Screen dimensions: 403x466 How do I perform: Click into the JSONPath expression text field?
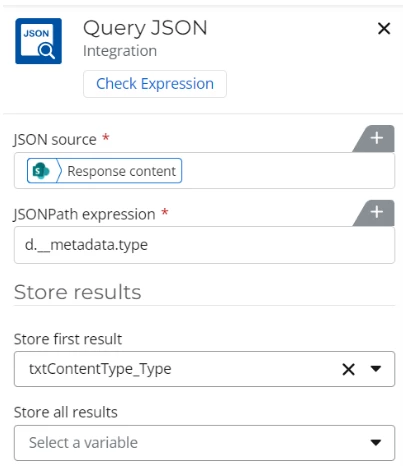click(204, 245)
